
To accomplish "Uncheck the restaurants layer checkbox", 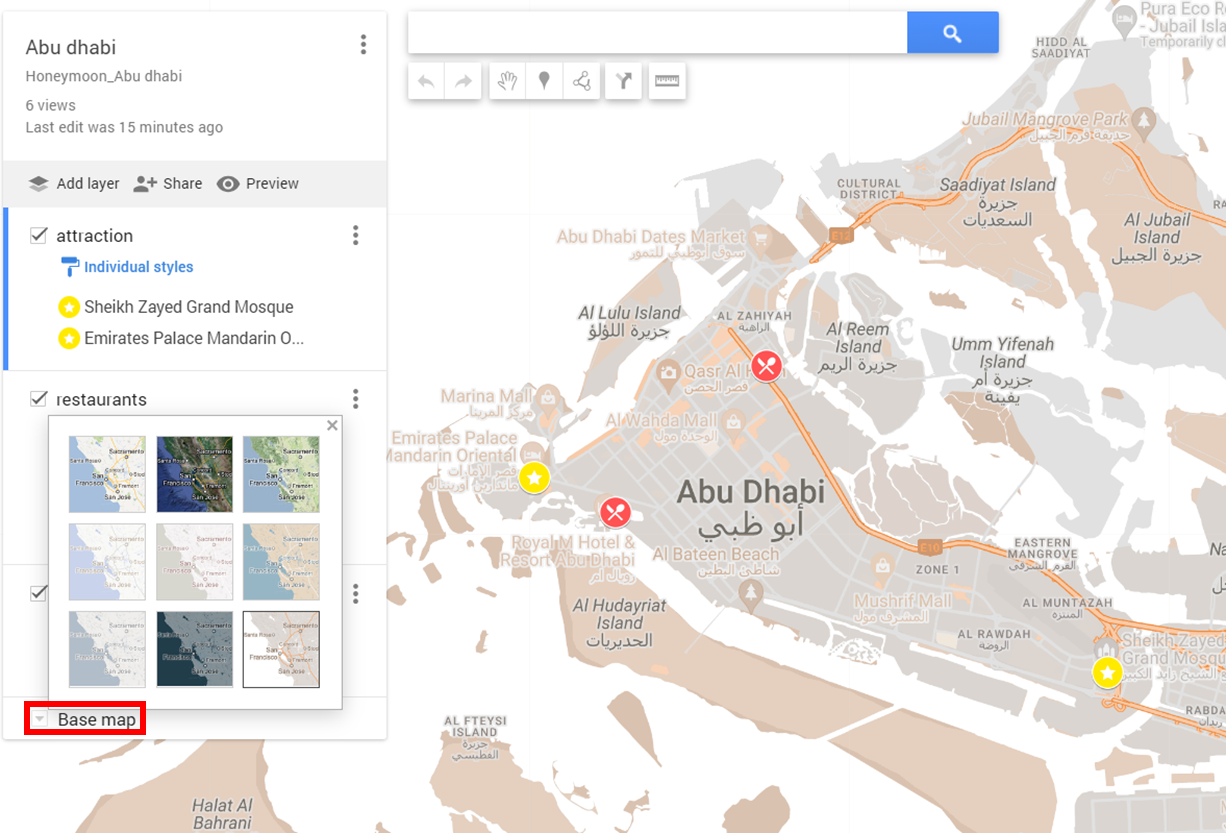I will point(39,399).
